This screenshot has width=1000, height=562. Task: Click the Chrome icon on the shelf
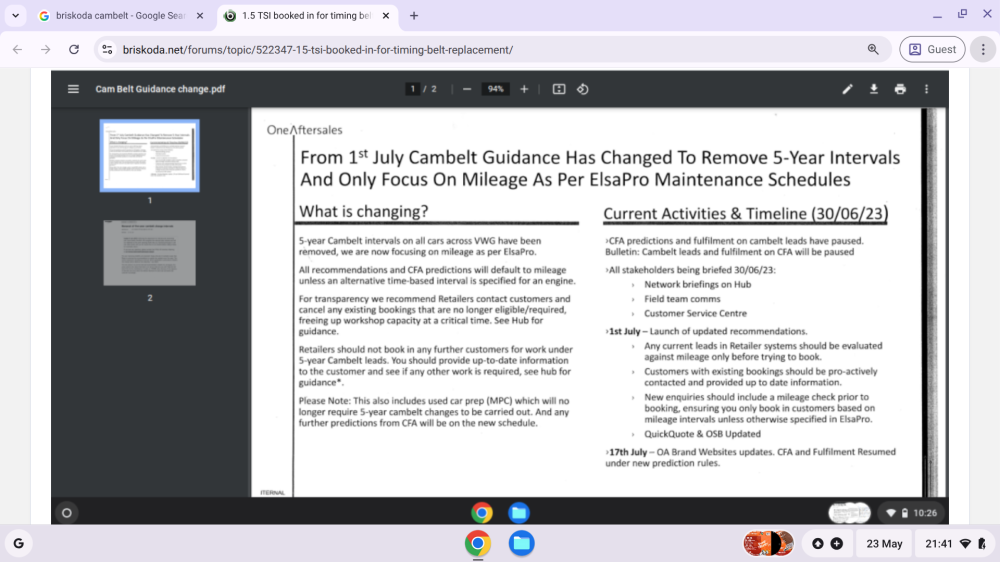(478, 544)
